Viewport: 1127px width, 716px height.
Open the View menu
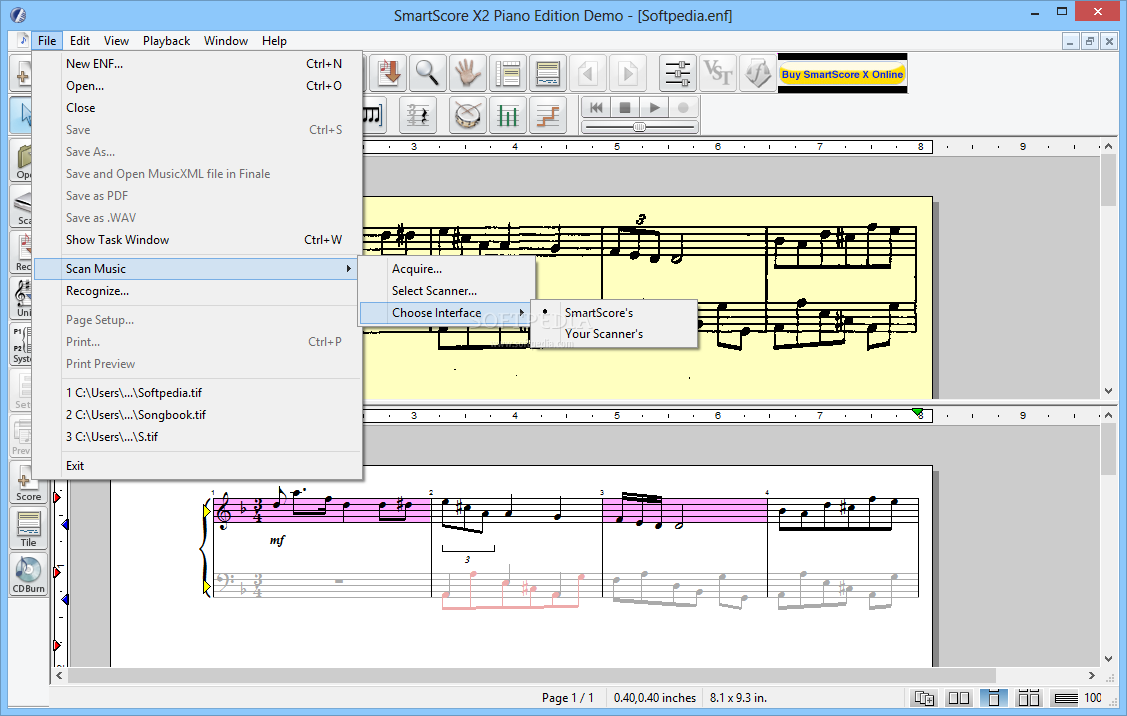pyautogui.click(x=116, y=41)
